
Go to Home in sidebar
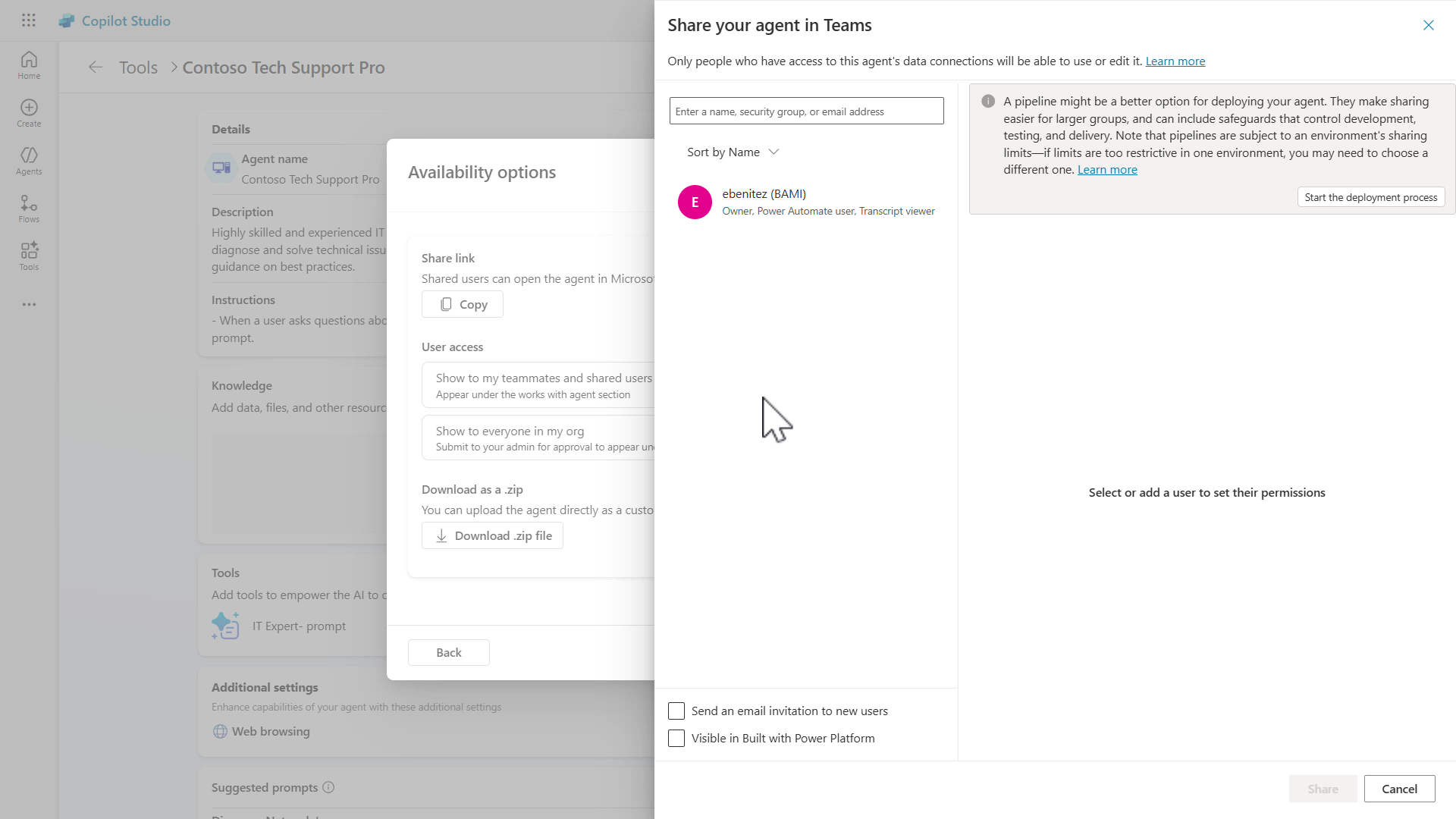[x=29, y=65]
